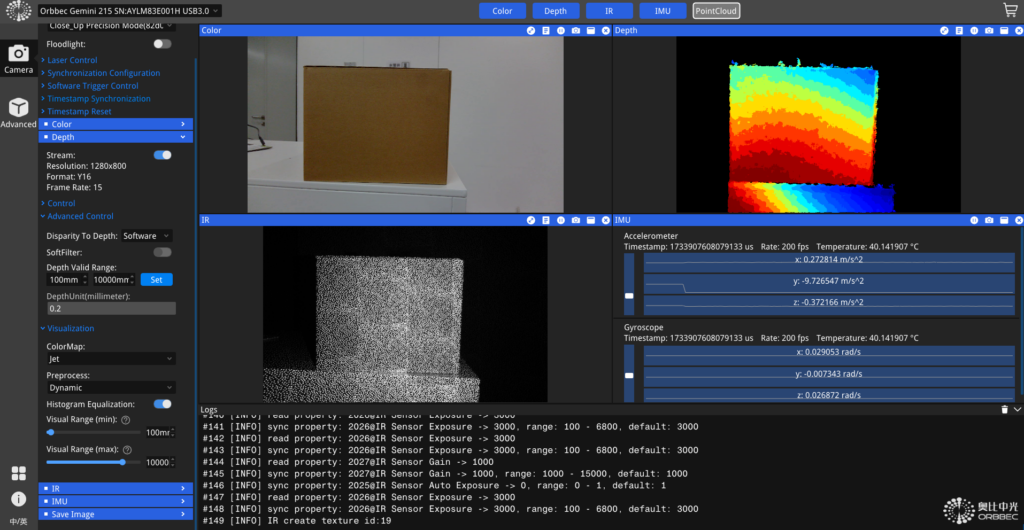This screenshot has width=1024, height=530.
Task: Collapse the Logs panel chevron
Action: click(x=1017, y=410)
